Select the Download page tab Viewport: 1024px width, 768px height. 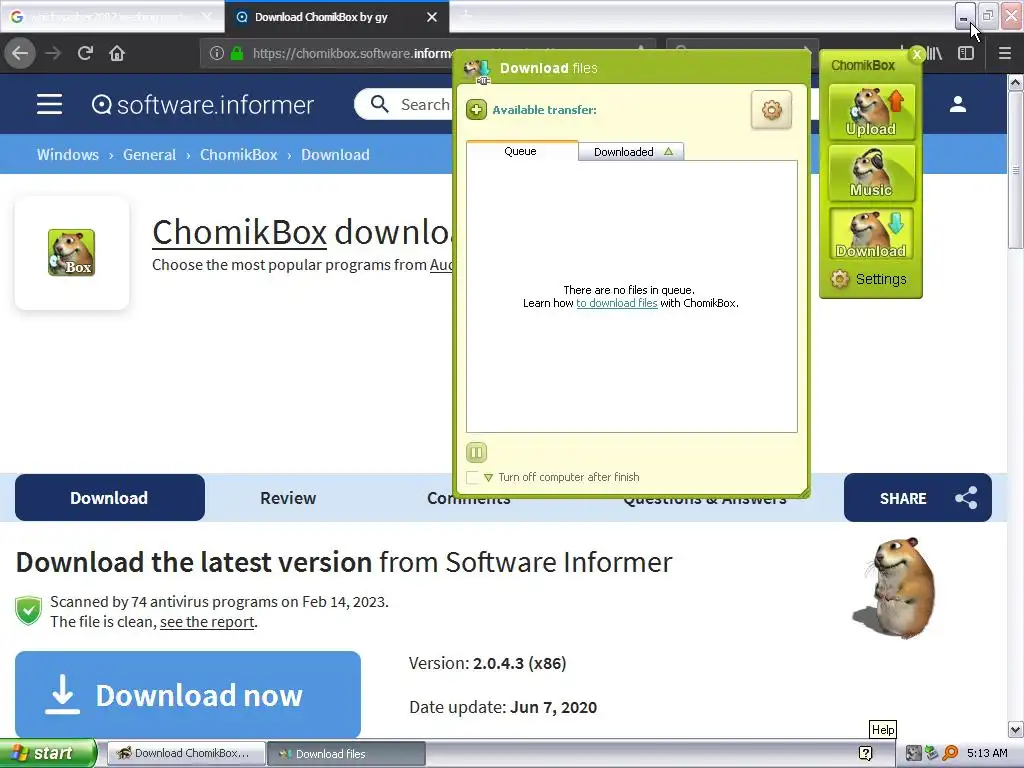[x=110, y=498]
